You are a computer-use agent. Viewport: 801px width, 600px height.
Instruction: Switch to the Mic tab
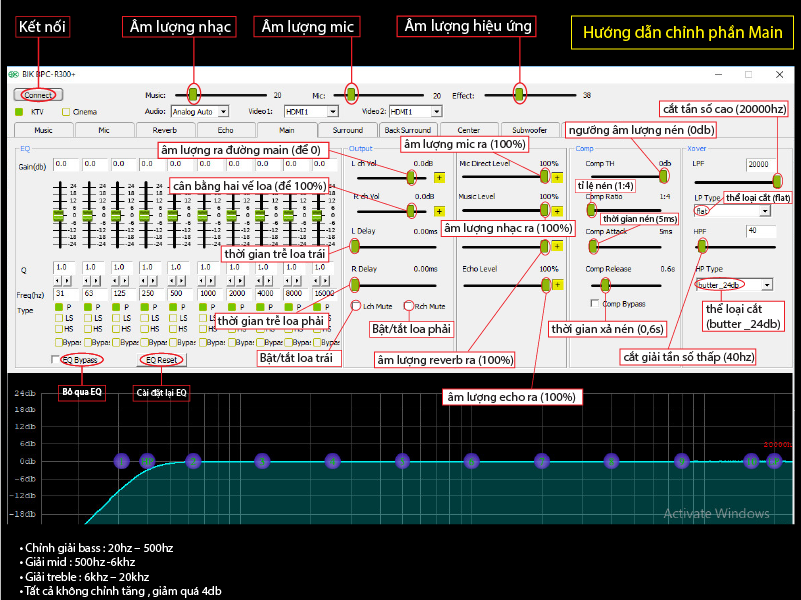pos(104,130)
